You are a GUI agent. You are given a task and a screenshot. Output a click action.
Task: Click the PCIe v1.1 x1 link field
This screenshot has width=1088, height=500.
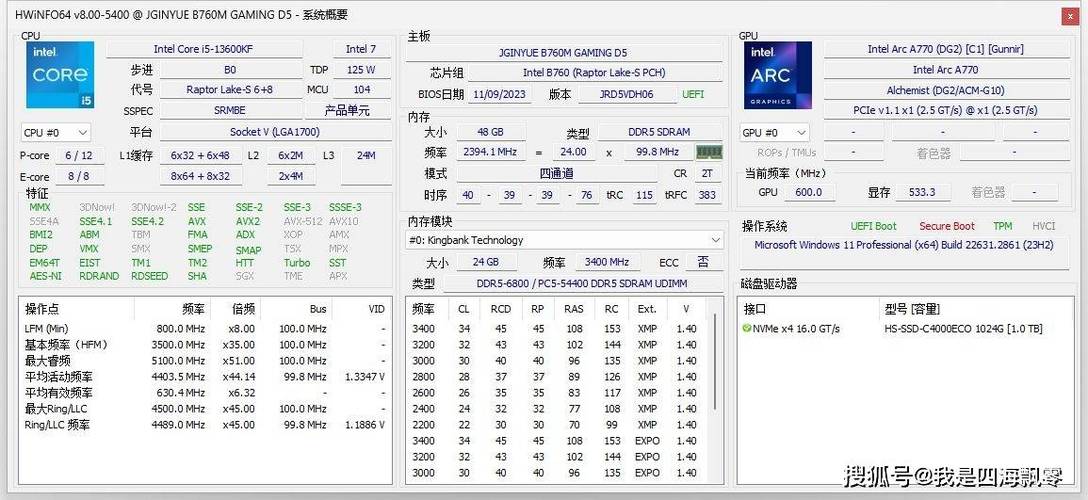[x=946, y=110]
